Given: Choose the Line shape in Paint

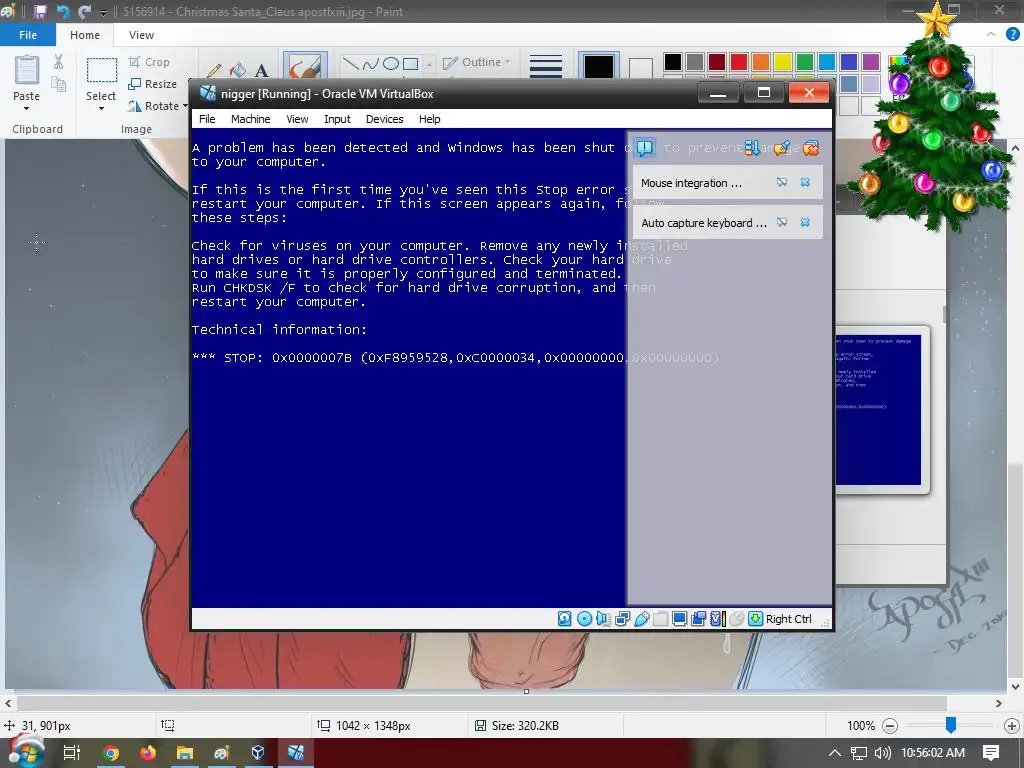Looking at the screenshot, I should [x=351, y=63].
